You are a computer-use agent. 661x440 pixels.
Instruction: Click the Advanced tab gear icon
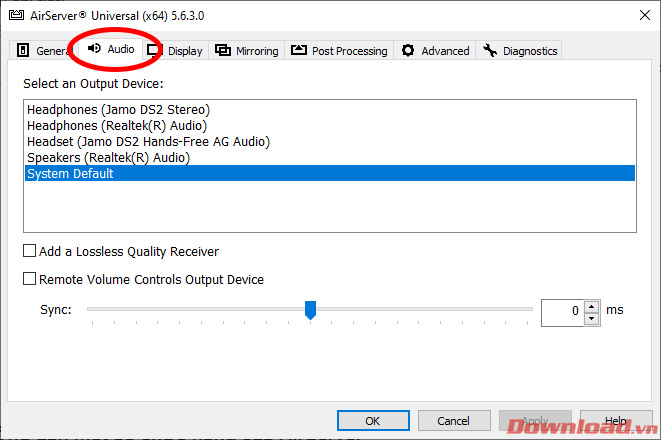pos(408,51)
